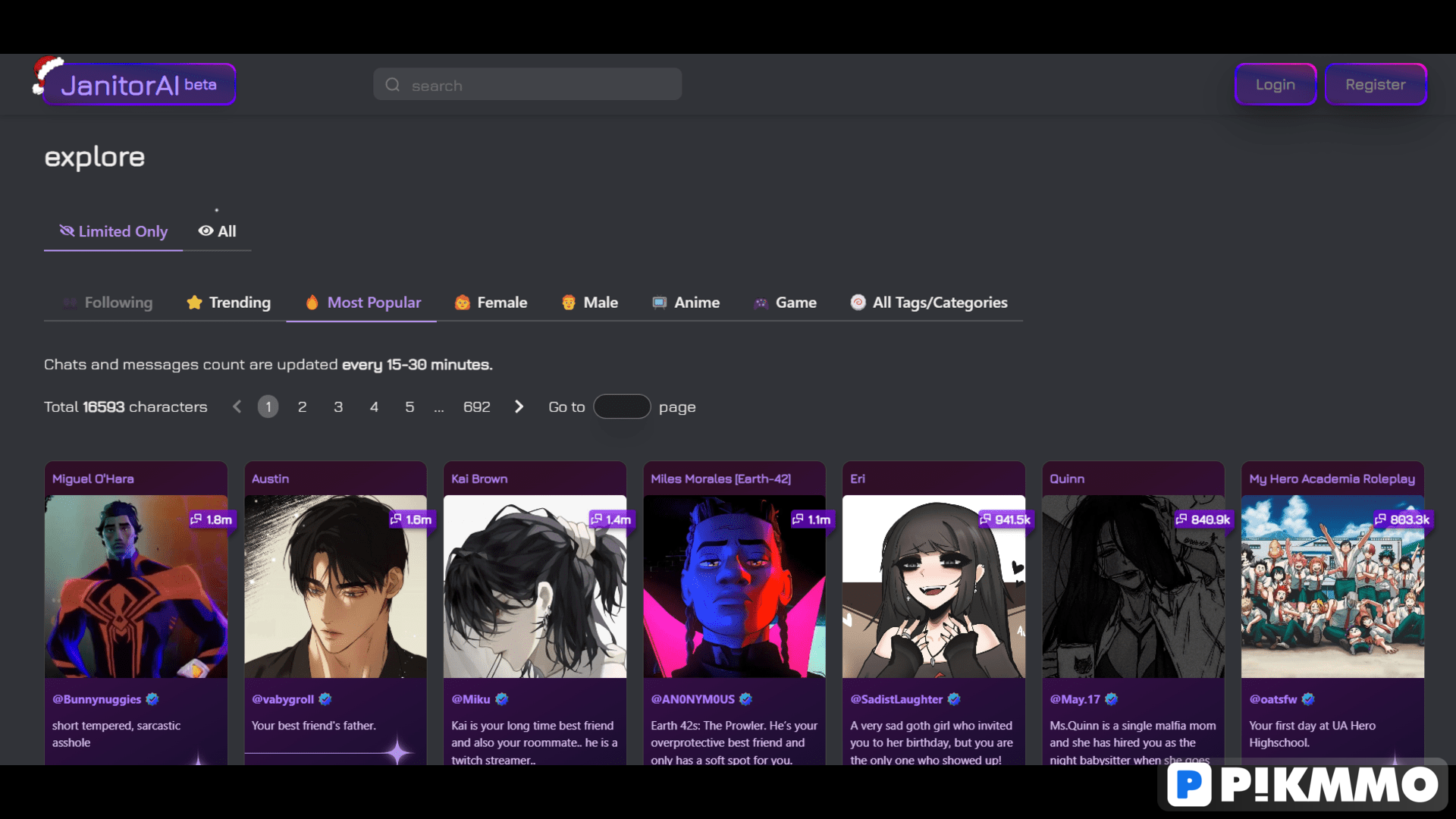Open the Game tab
Screen dimensions: 1456x819
(786, 303)
